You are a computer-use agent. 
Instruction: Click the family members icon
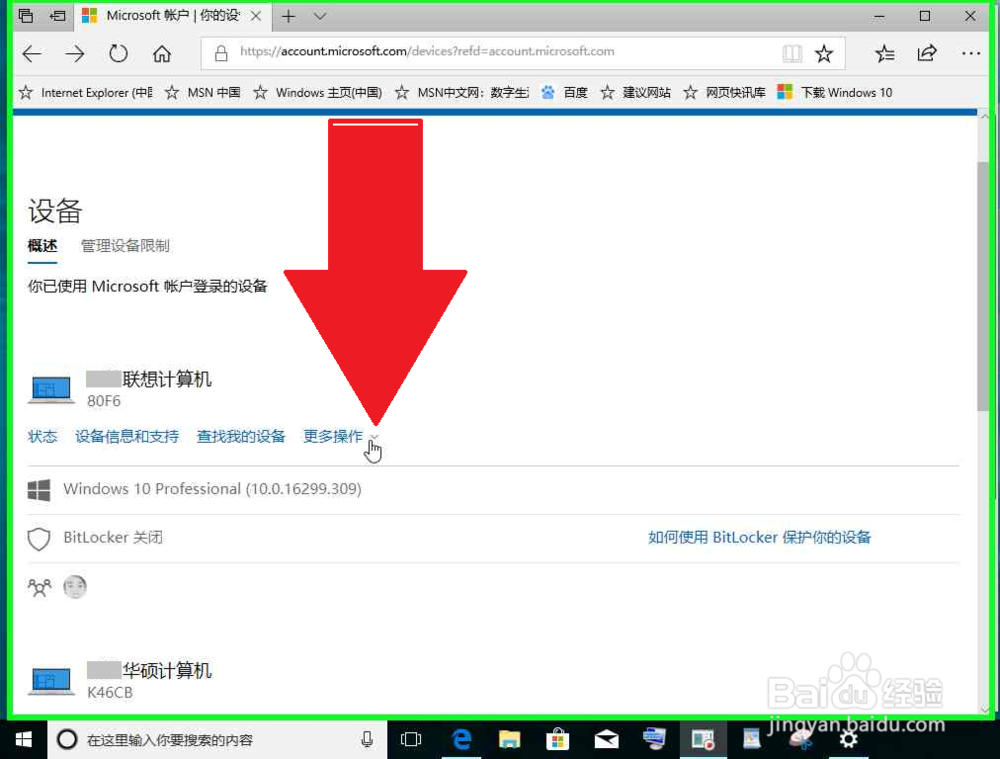pos(39,587)
